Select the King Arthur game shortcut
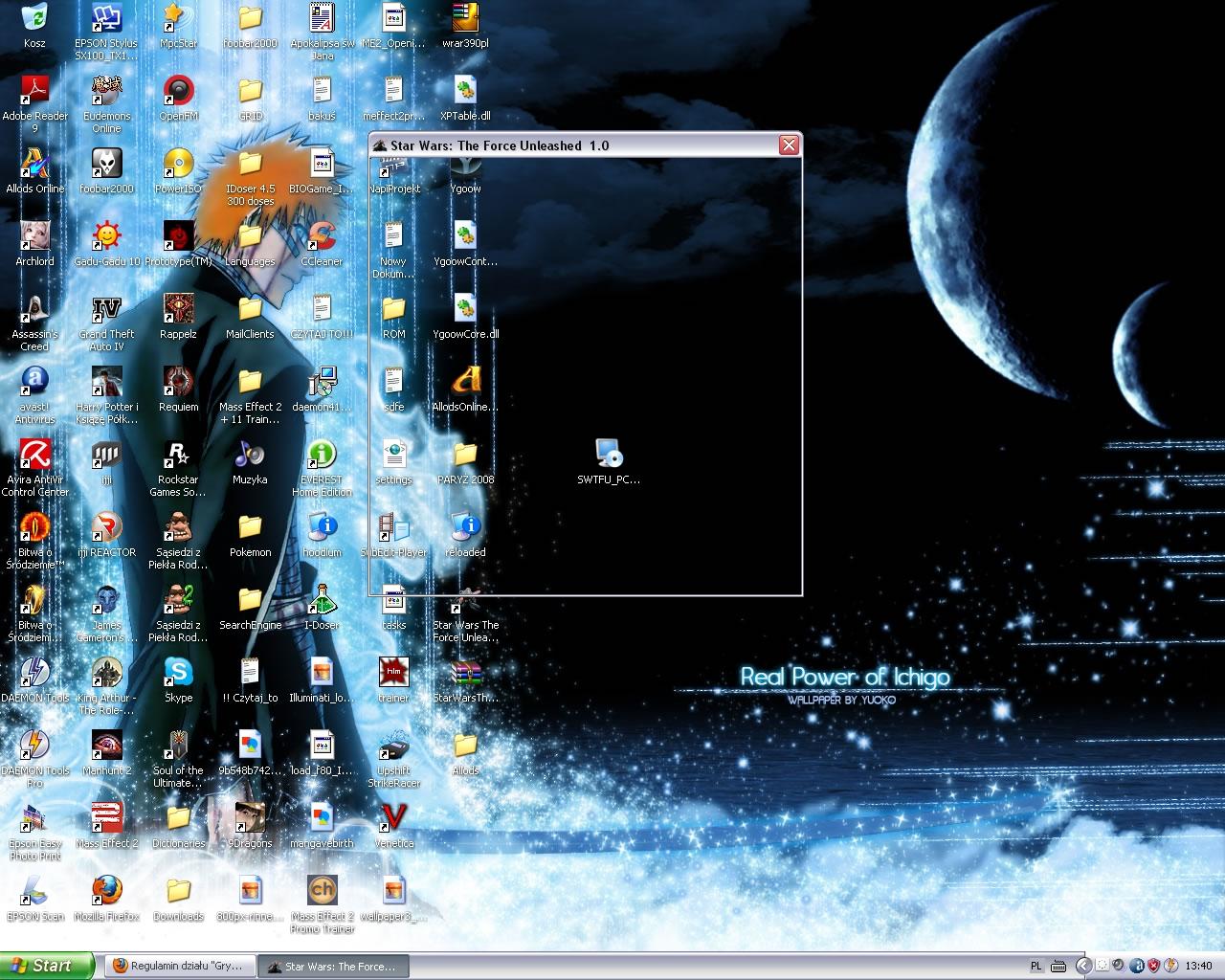Viewport: 1225px width, 980px height. pos(106,686)
